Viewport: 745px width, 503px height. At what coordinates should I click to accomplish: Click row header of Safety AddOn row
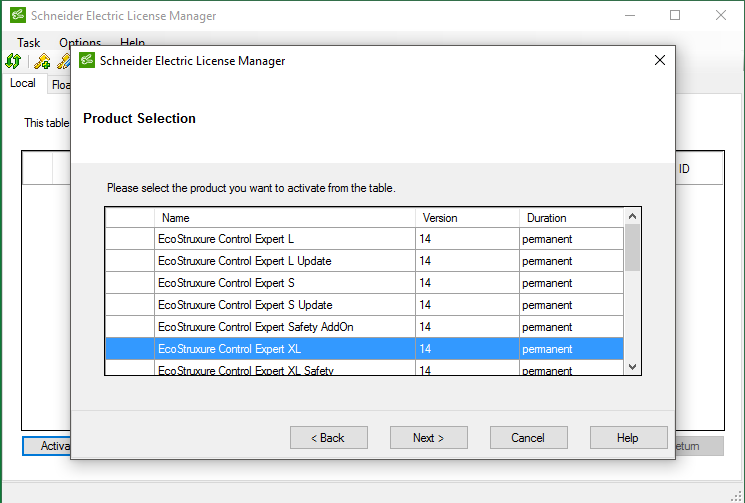(x=130, y=327)
